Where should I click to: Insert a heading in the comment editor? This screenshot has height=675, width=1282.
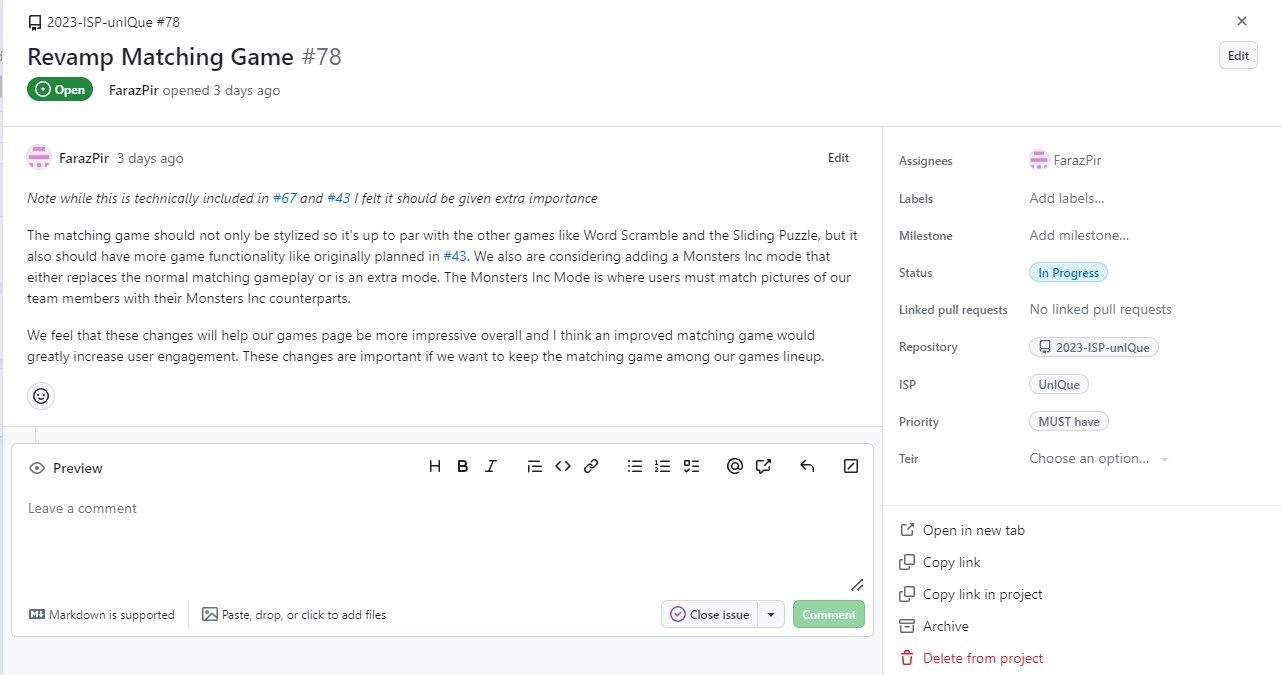[x=434, y=465]
